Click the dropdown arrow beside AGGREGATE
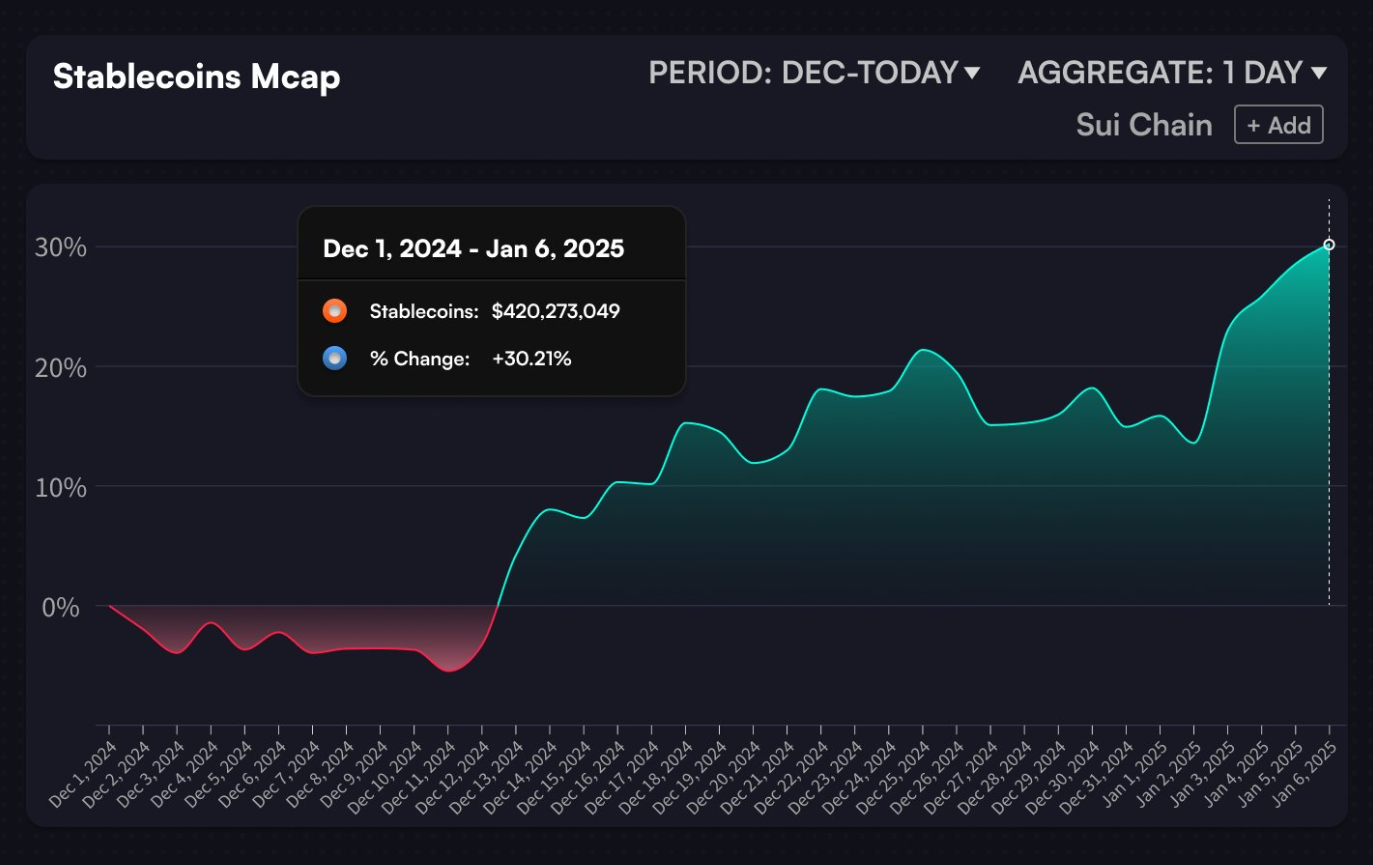 click(x=1318, y=72)
